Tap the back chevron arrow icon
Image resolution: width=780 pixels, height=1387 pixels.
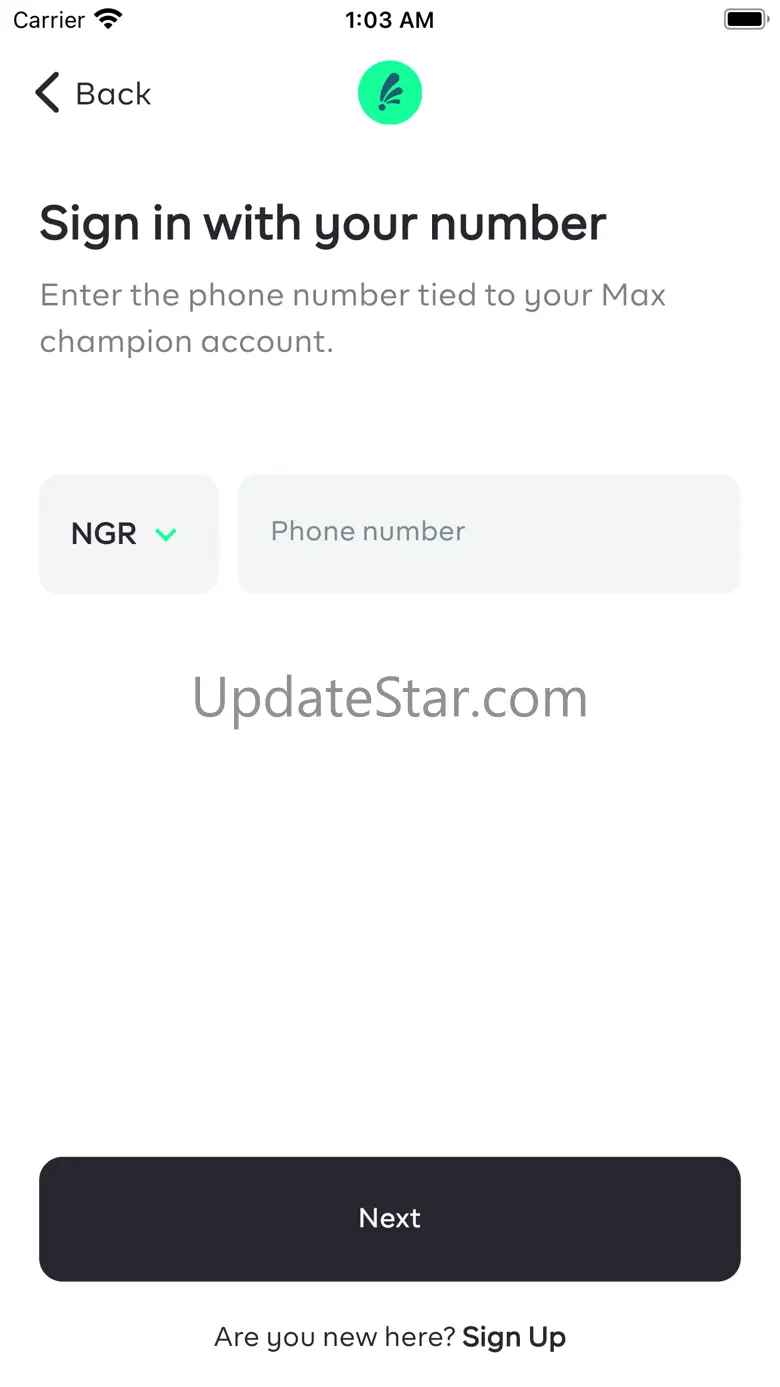pos(47,93)
